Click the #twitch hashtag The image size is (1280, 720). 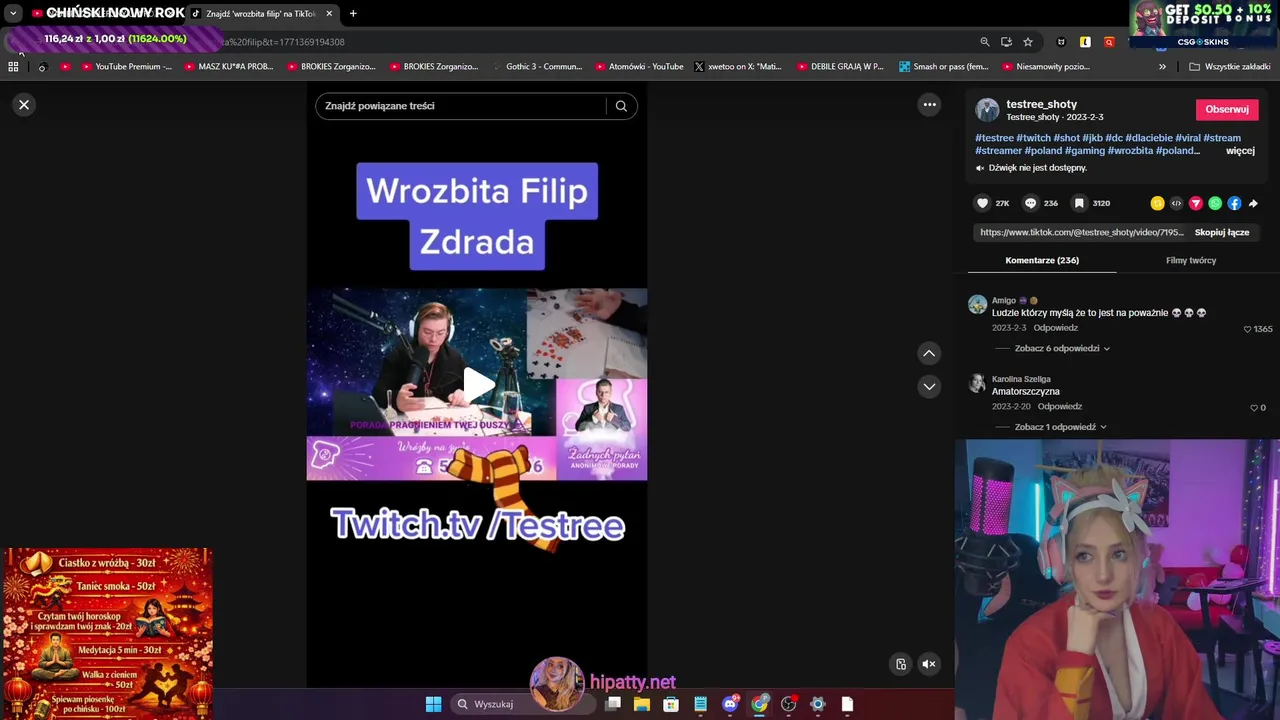(x=1033, y=138)
